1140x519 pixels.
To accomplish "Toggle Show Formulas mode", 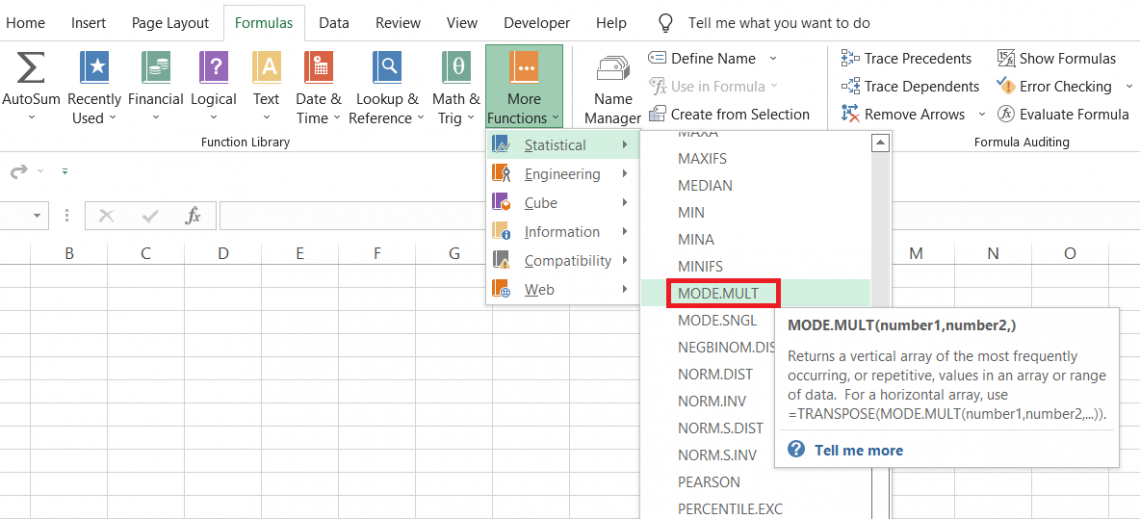I will (x=1056, y=58).
